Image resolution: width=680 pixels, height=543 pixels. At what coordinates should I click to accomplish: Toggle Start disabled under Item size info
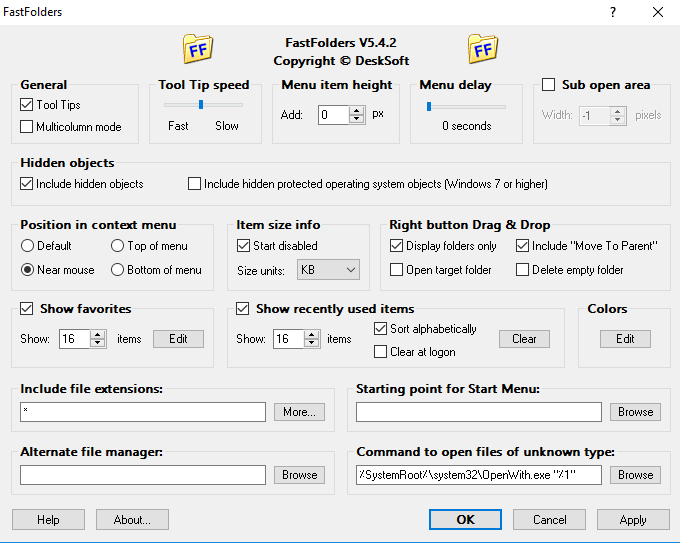pos(243,245)
